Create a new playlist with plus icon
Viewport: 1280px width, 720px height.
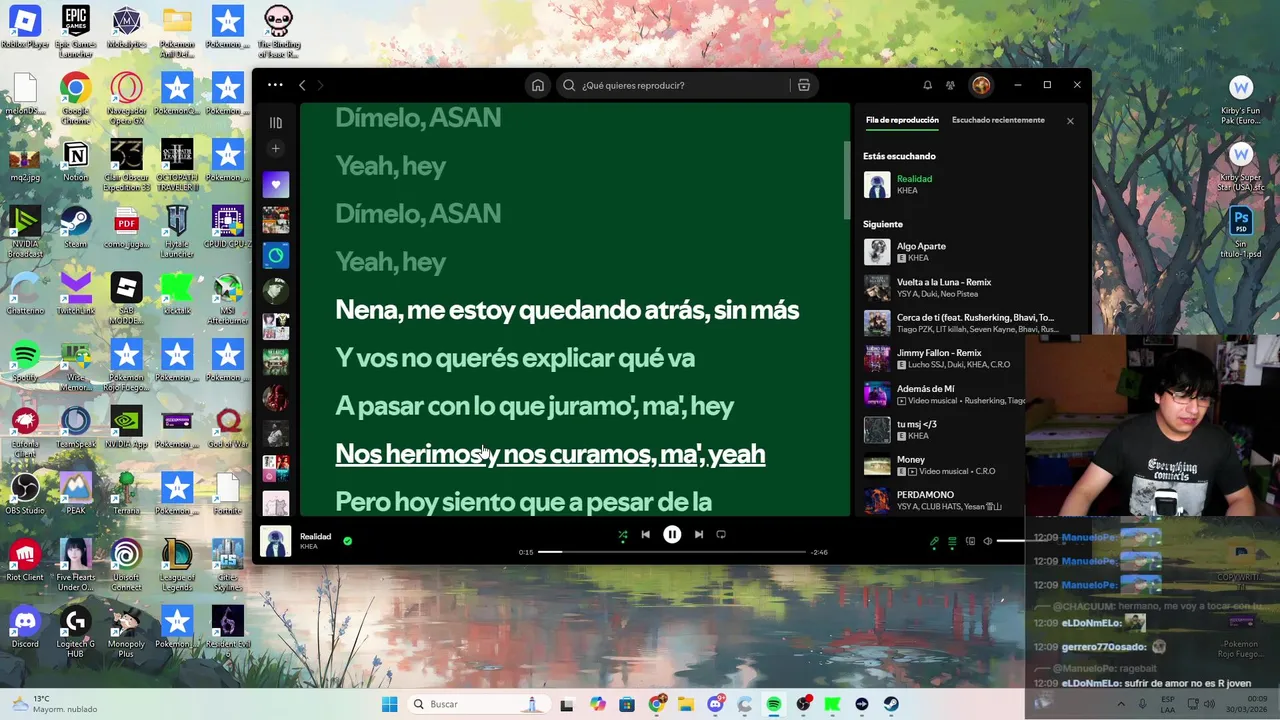coord(275,149)
